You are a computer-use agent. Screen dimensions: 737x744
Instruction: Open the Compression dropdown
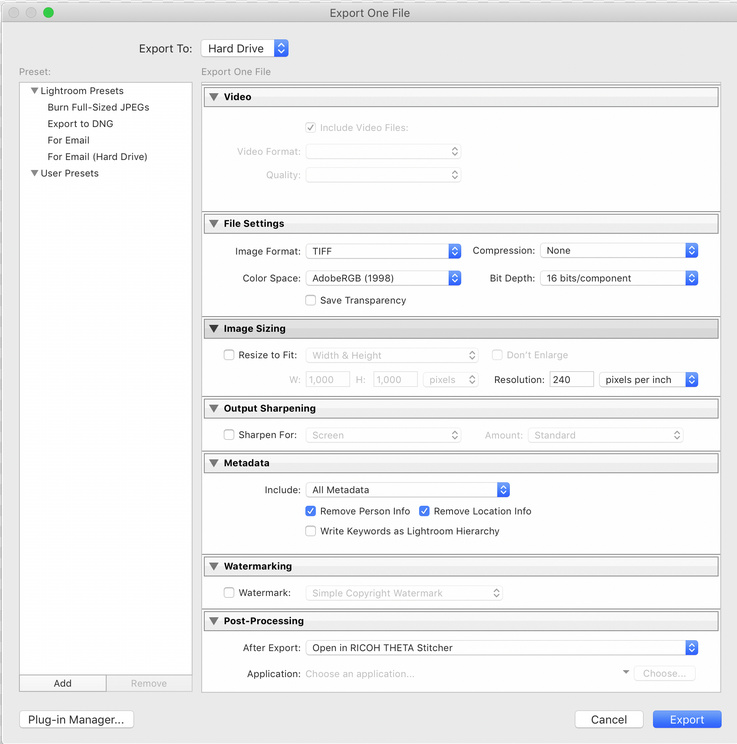point(619,251)
